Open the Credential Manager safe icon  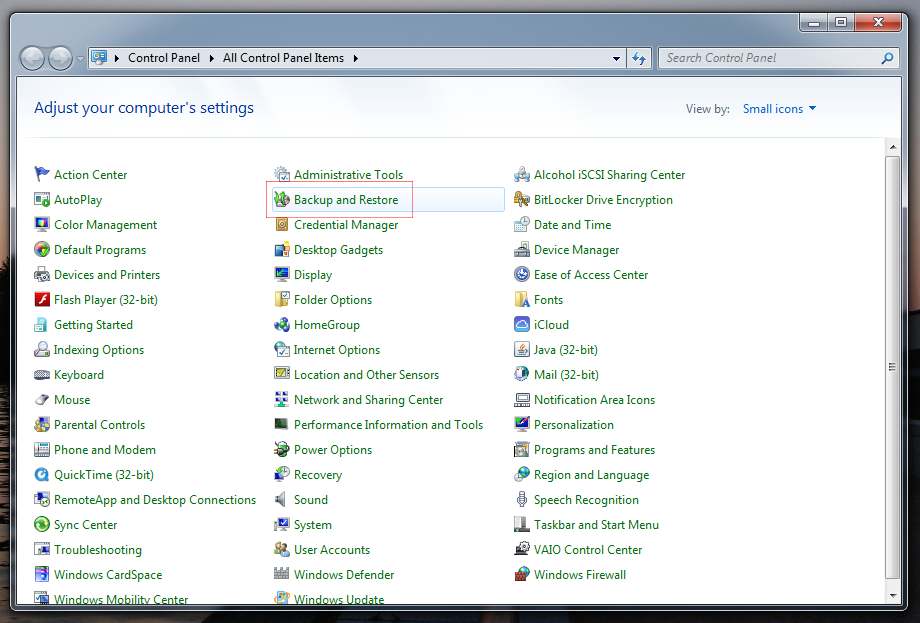(x=282, y=225)
